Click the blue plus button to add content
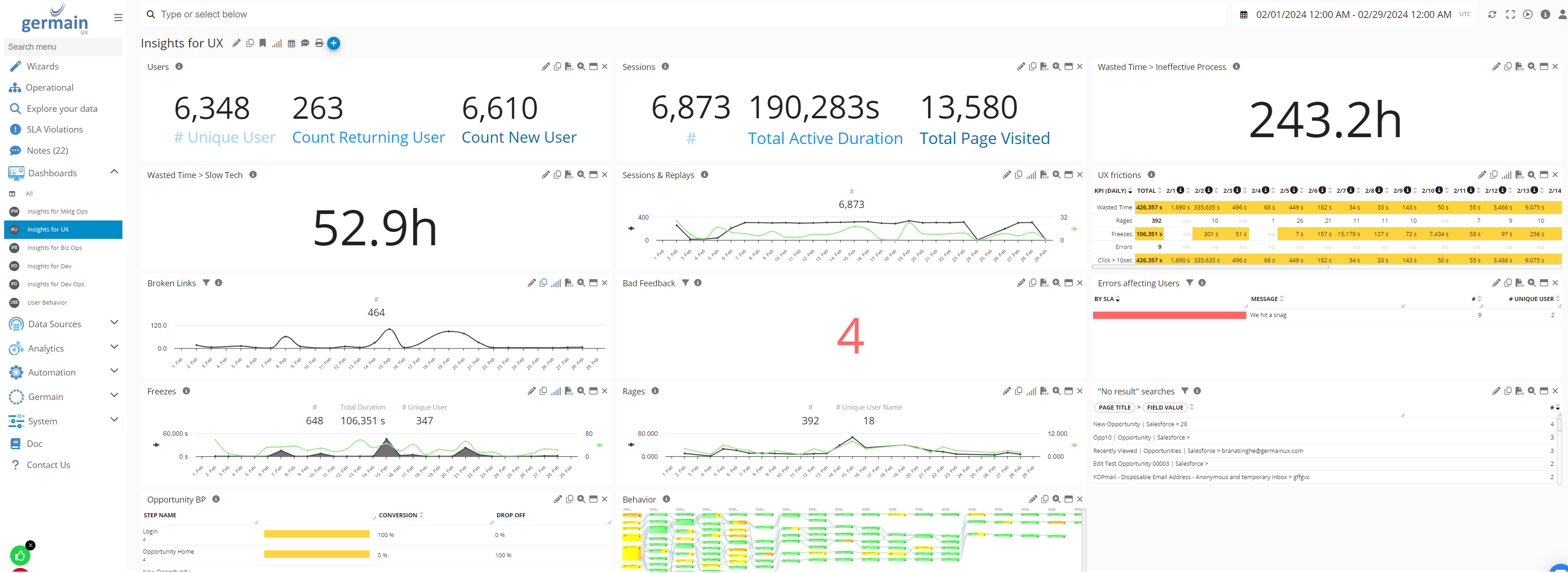This screenshot has width=1568, height=573. point(334,43)
